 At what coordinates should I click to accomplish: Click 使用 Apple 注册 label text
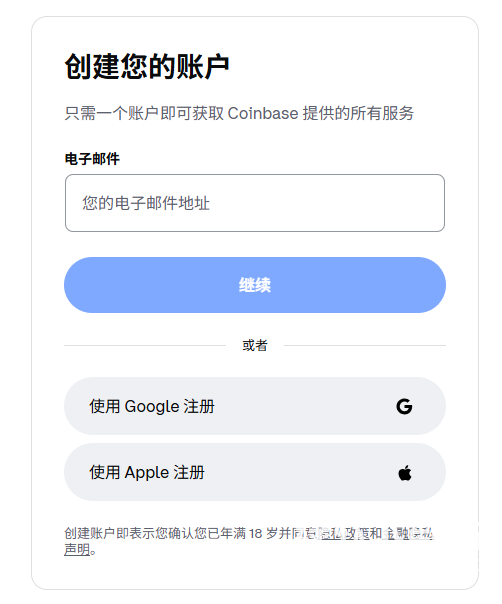pyautogui.click(x=147, y=472)
